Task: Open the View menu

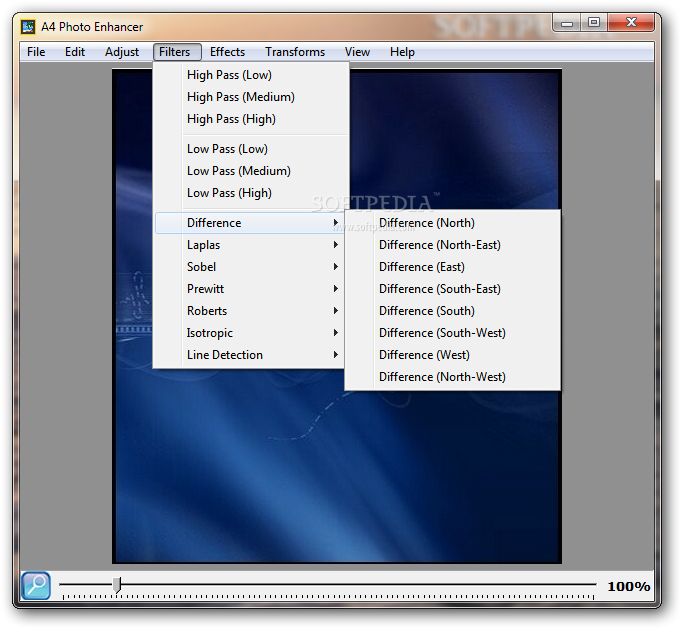Action: pos(357,52)
